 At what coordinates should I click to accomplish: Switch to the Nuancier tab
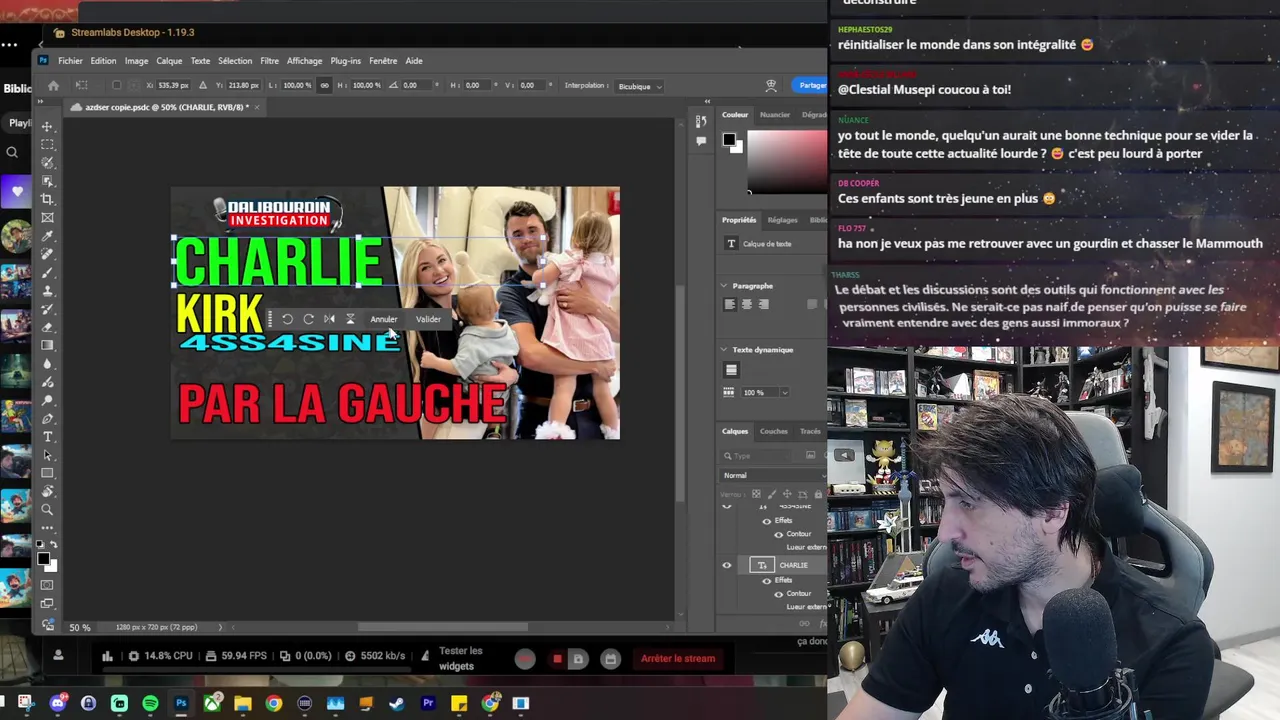click(x=775, y=115)
